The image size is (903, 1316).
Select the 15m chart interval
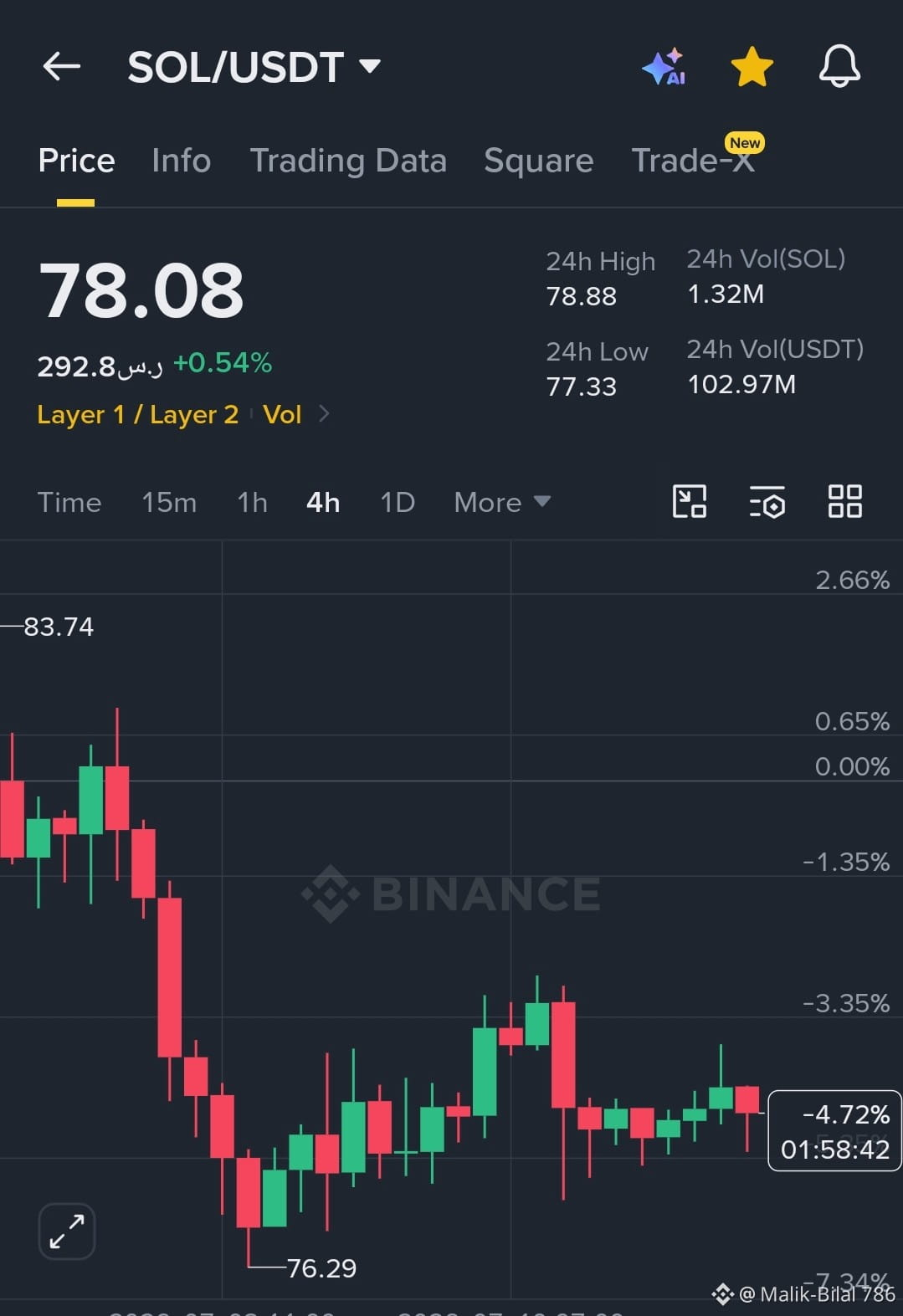[x=169, y=502]
